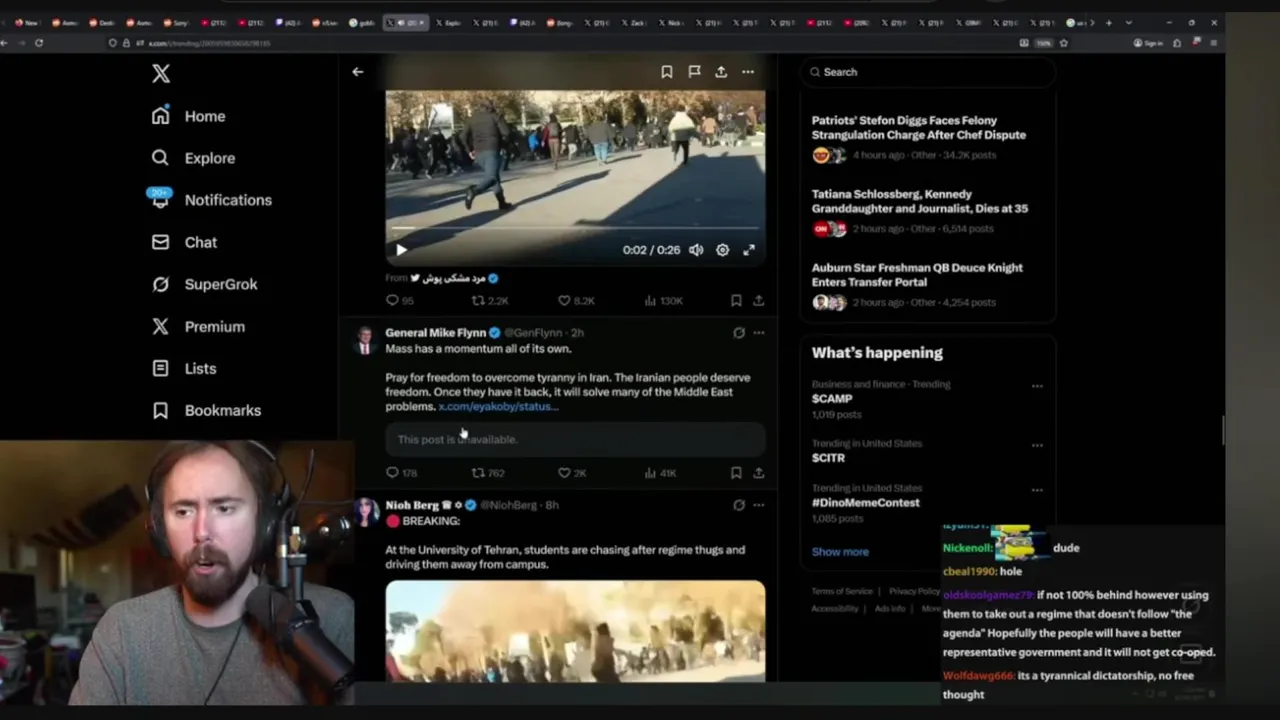The image size is (1280, 720).
Task: View analytics of 130K views post
Action: (x=663, y=300)
